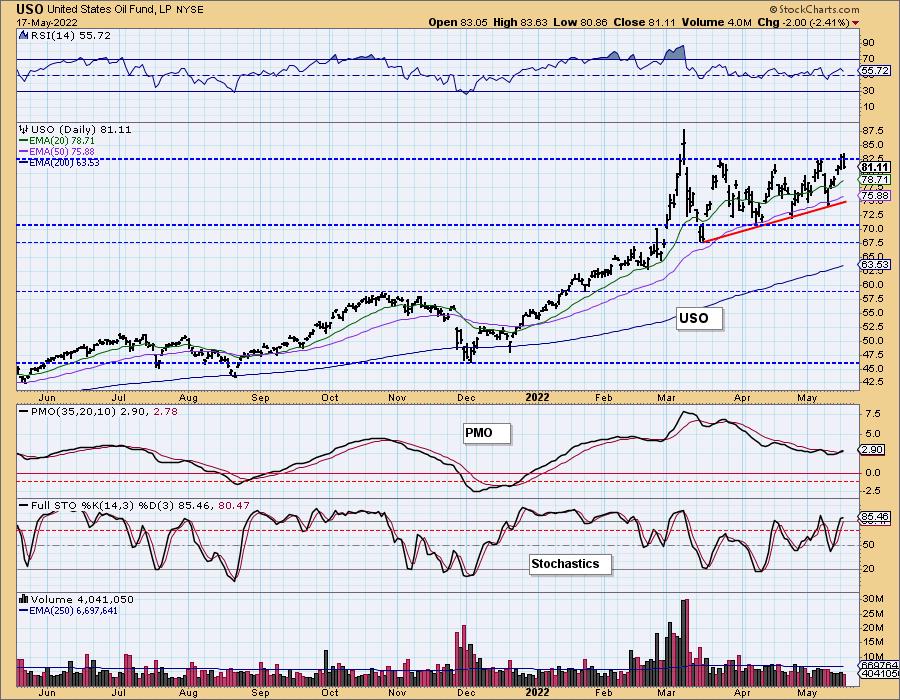900x700 pixels.
Task: Click the Volume 4.0M value
Action: [716, 22]
